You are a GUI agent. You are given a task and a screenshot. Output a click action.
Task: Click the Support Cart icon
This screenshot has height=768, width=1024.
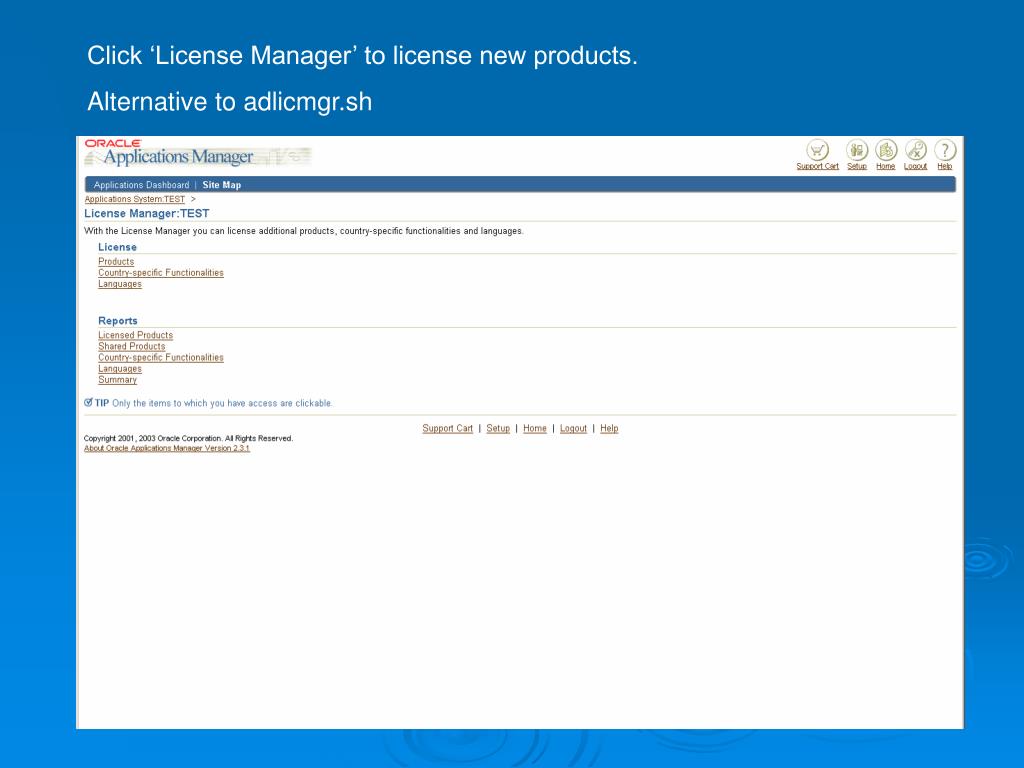817,150
